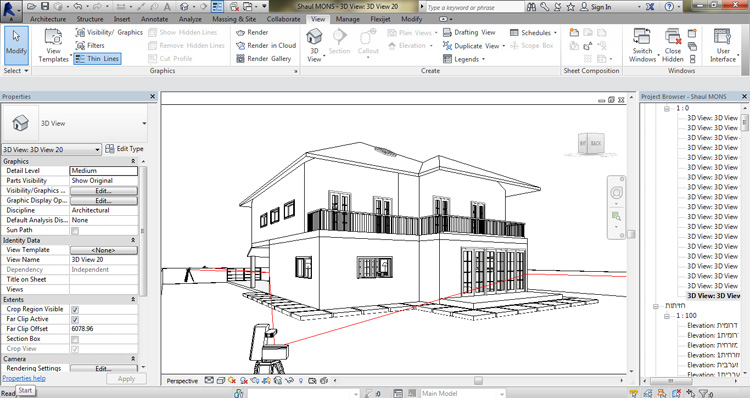The image size is (750, 398).
Task: Open Render in Cloud
Action: click(266, 45)
